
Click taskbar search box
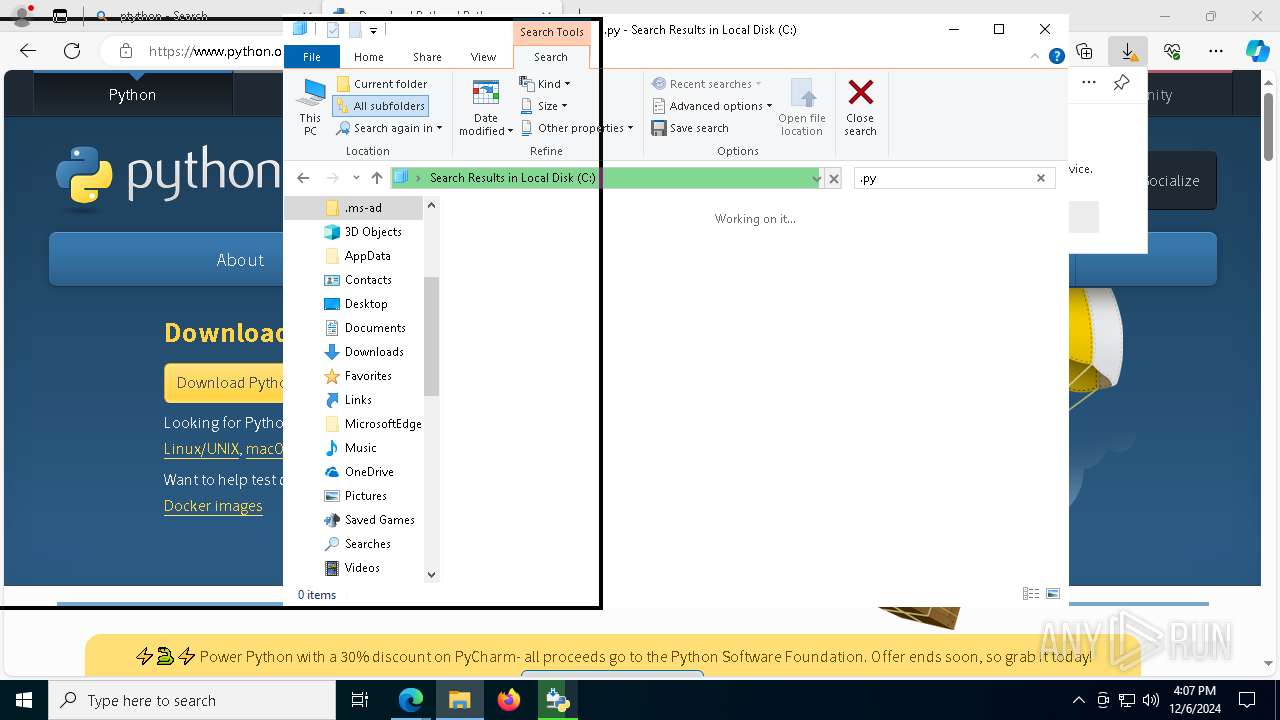[x=192, y=700]
